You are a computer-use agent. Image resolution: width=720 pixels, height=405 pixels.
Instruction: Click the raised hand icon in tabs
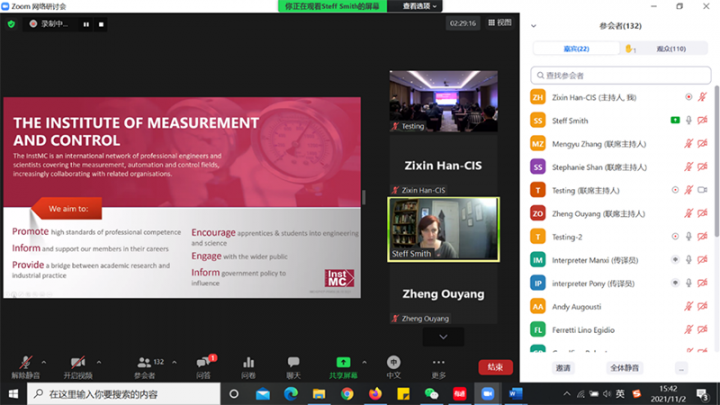coord(630,49)
